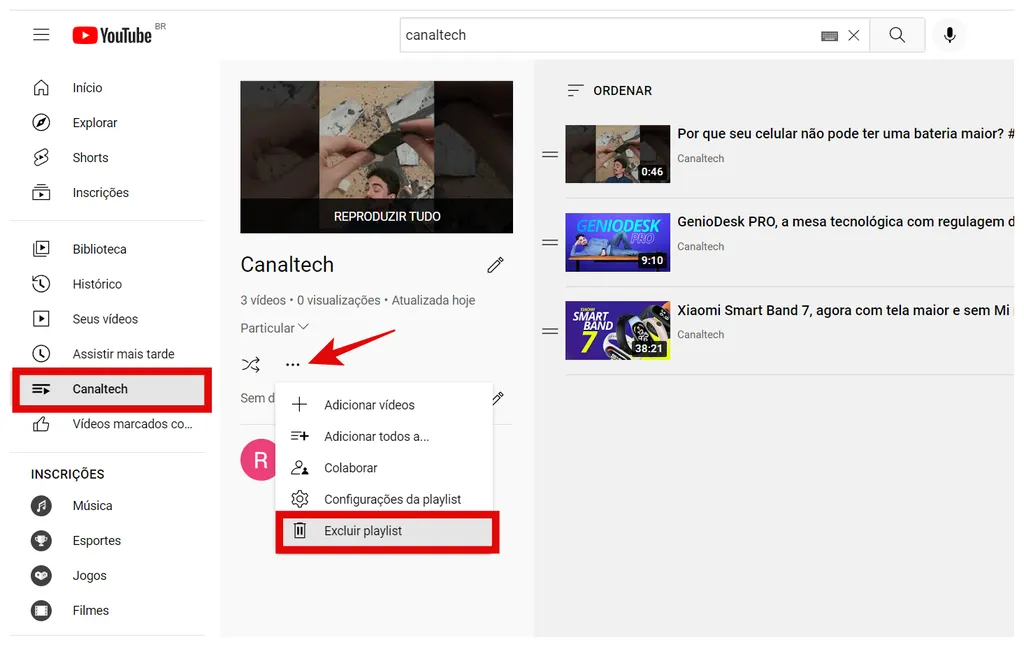The image size is (1024, 647).
Task: Click the R profile avatar
Action: [x=259, y=460]
